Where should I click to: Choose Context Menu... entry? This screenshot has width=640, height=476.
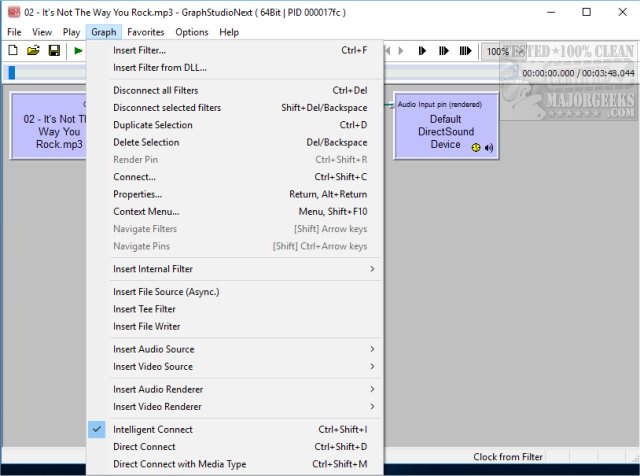point(235,211)
